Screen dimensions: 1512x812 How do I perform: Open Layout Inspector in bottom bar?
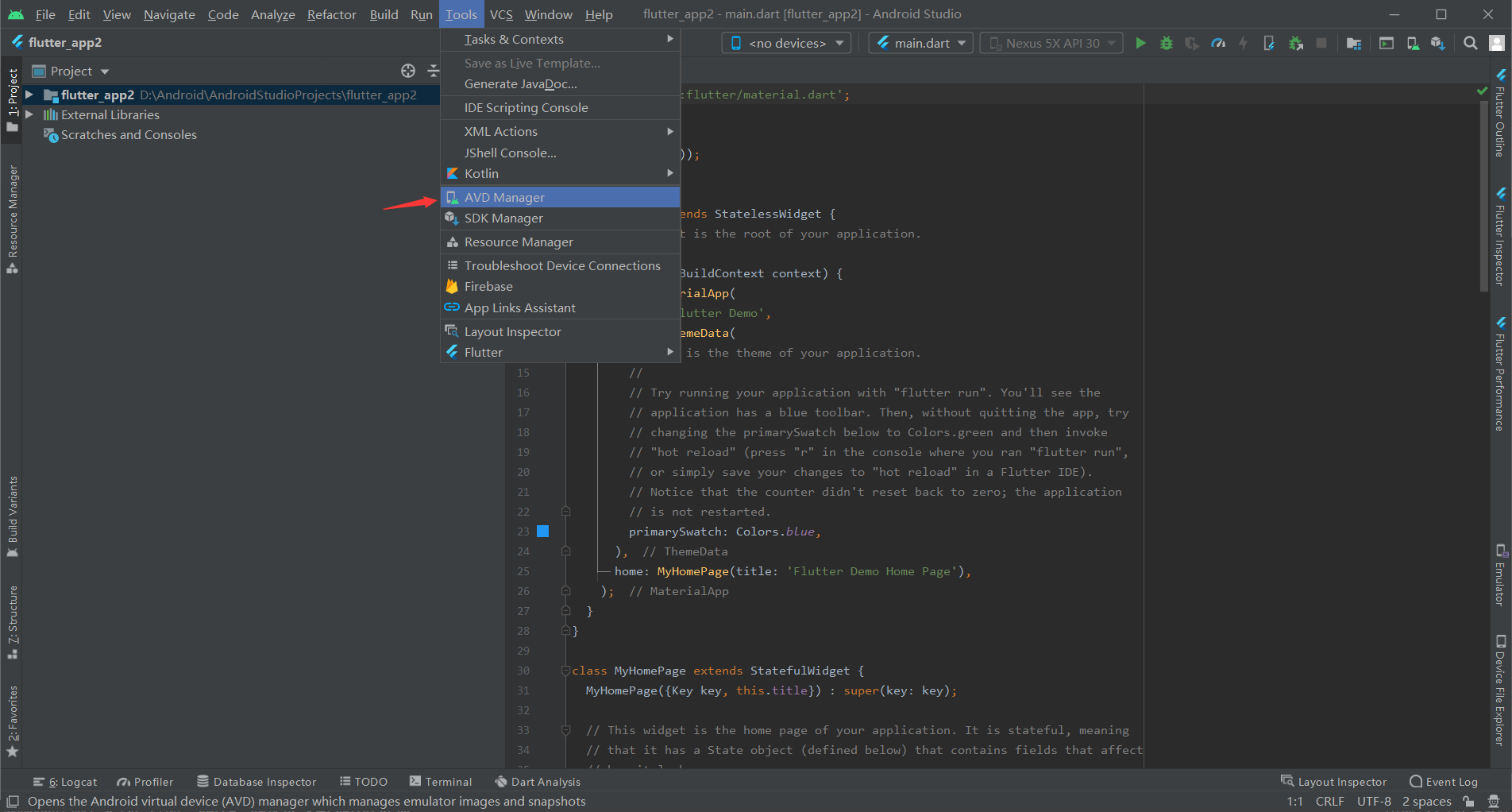click(x=1334, y=782)
